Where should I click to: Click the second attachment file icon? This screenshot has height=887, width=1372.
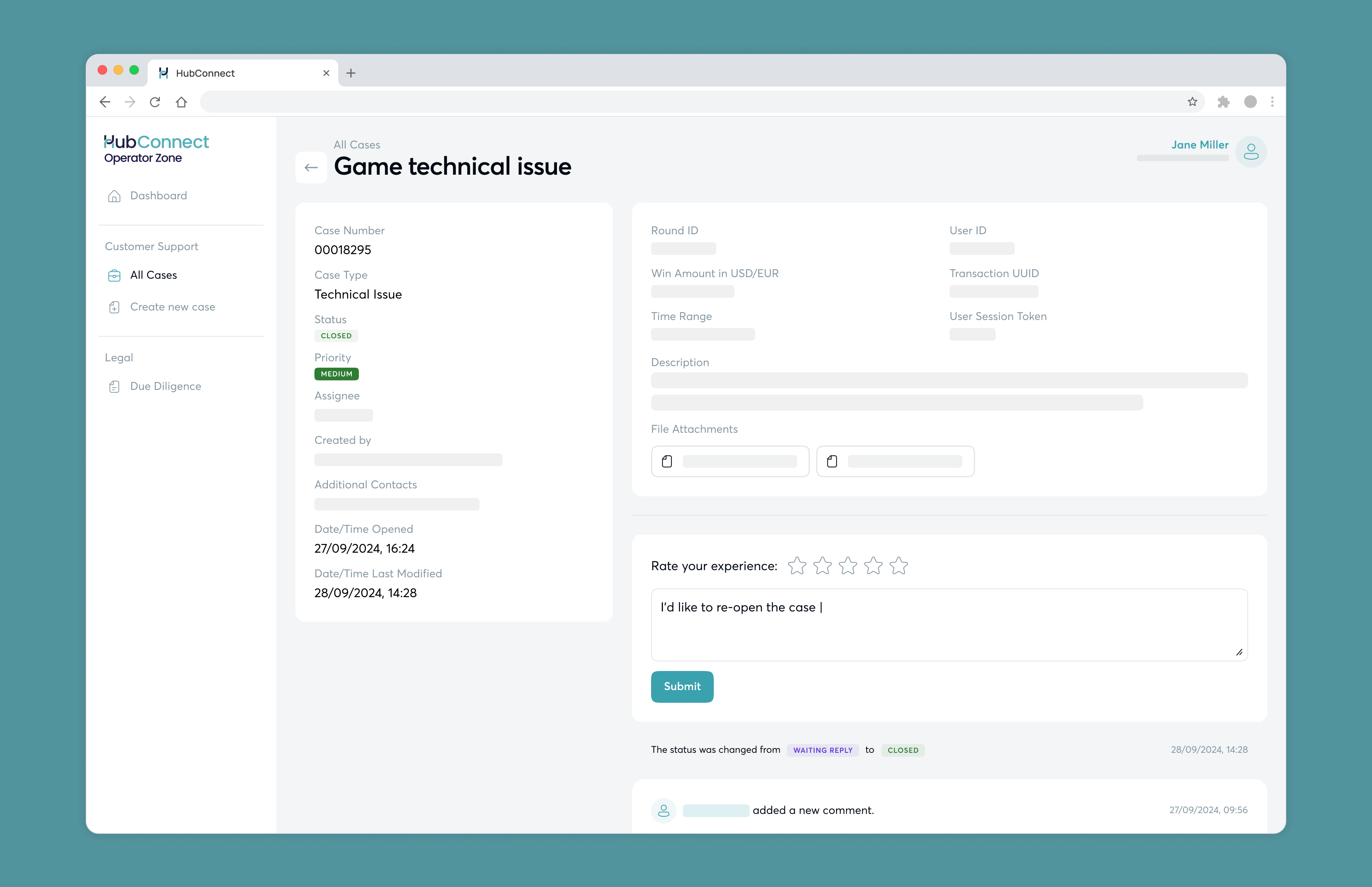832,461
